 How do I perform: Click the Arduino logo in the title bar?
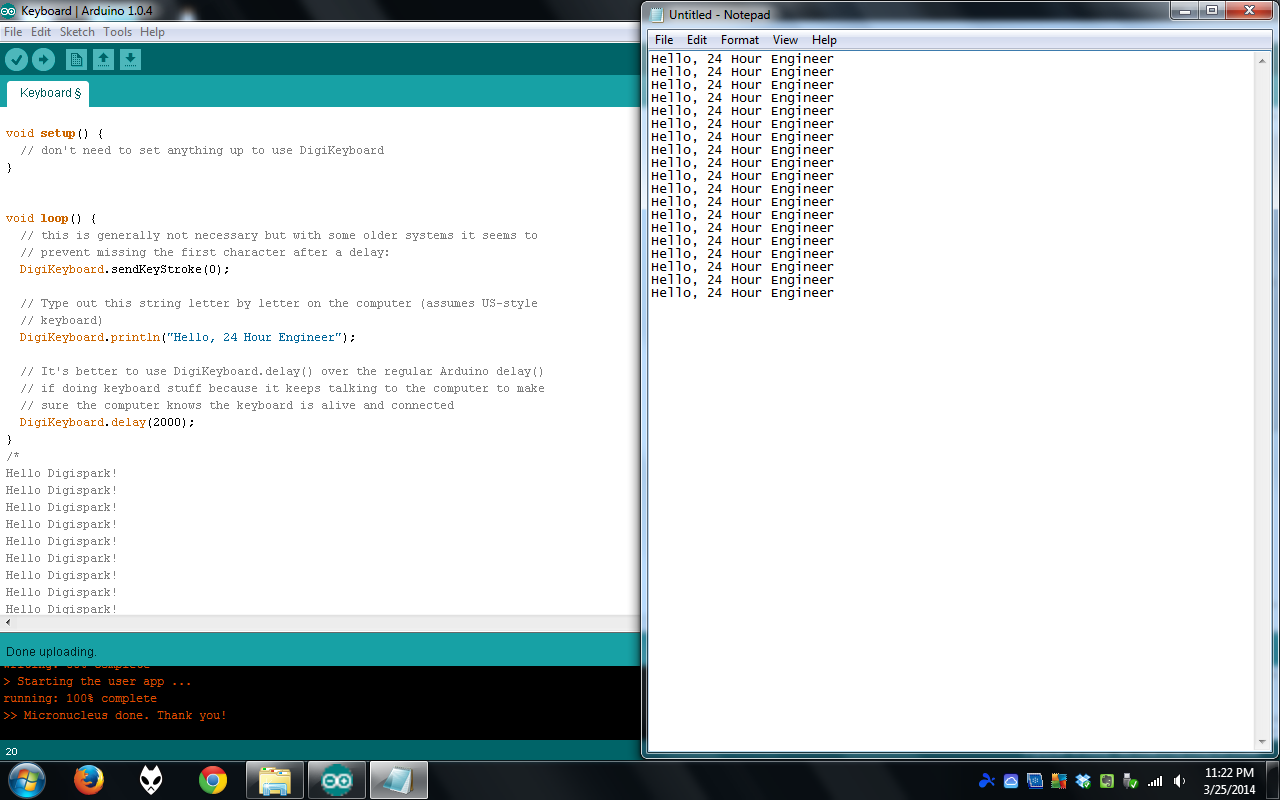(10, 11)
